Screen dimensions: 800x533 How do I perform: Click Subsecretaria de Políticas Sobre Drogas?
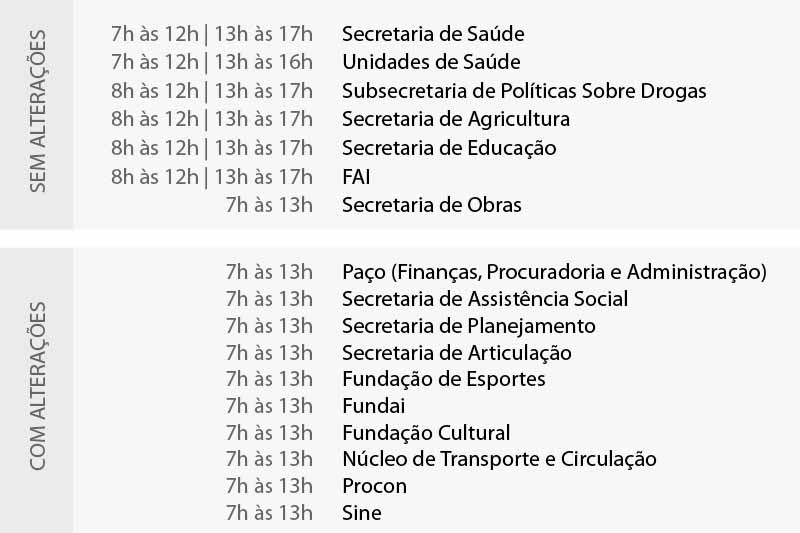[x=524, y=91]
